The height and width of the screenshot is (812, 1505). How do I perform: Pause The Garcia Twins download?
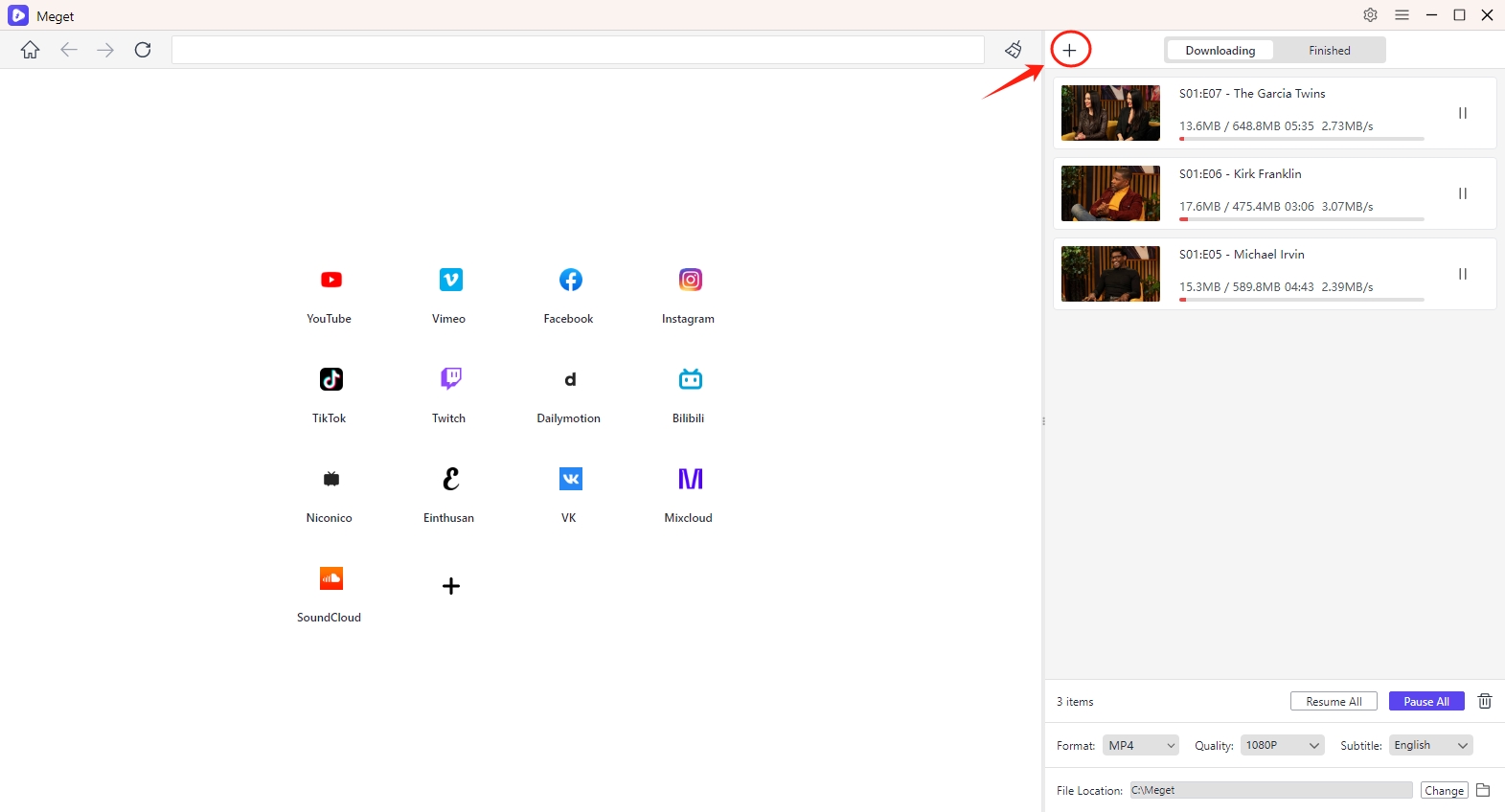(1463, 113)
